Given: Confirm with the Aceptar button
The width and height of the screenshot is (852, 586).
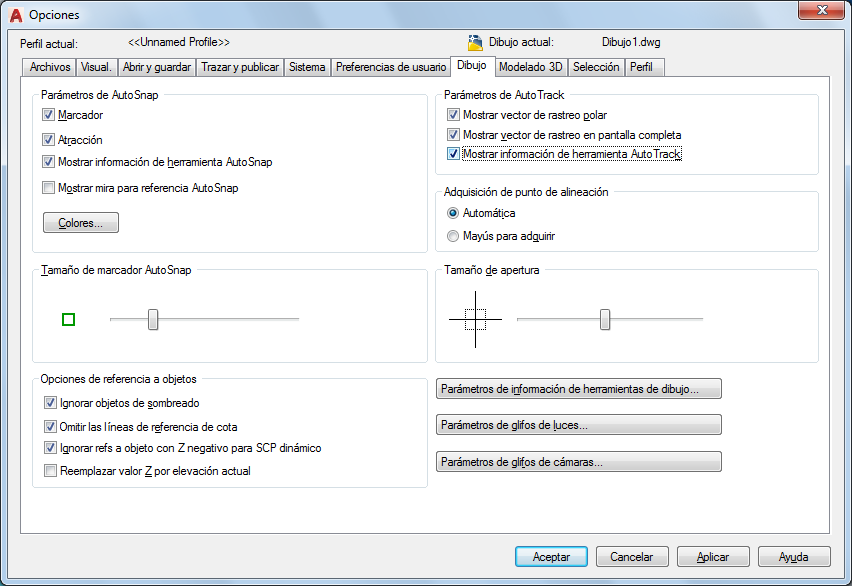Looking at the screenshot, I should (x=551, y=557).
